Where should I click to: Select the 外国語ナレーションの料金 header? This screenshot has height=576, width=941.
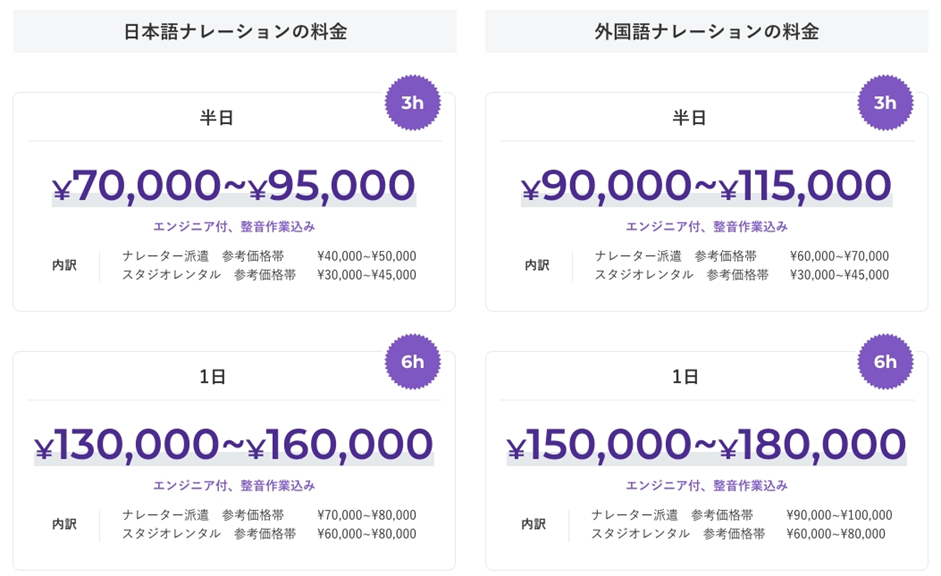pyautogui.click(x=706, y=31)
